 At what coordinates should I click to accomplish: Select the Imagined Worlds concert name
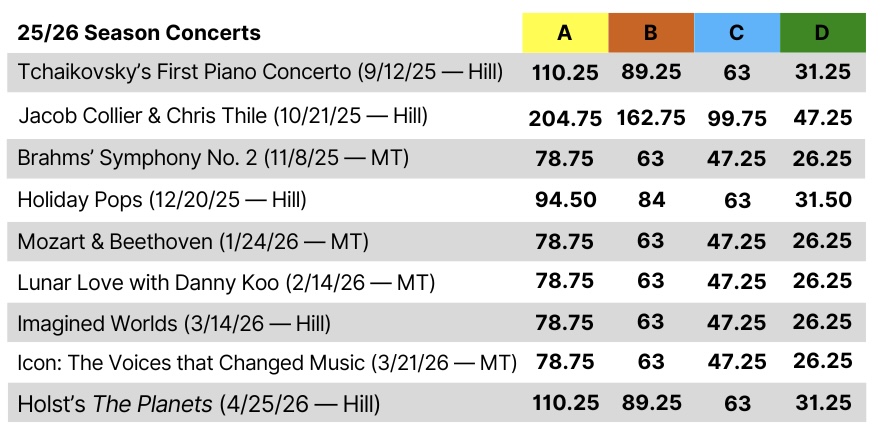point(174,323)
